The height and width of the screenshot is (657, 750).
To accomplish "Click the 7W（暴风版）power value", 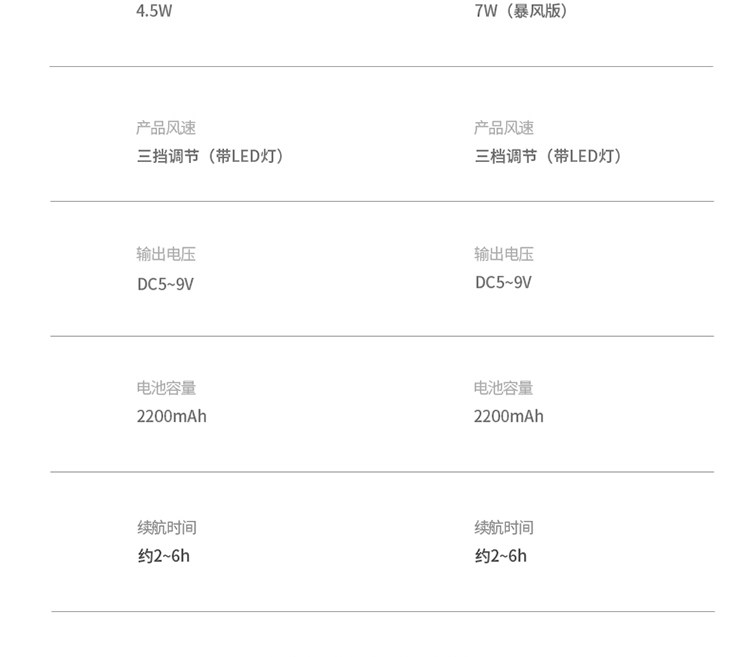I will [521, 12].
